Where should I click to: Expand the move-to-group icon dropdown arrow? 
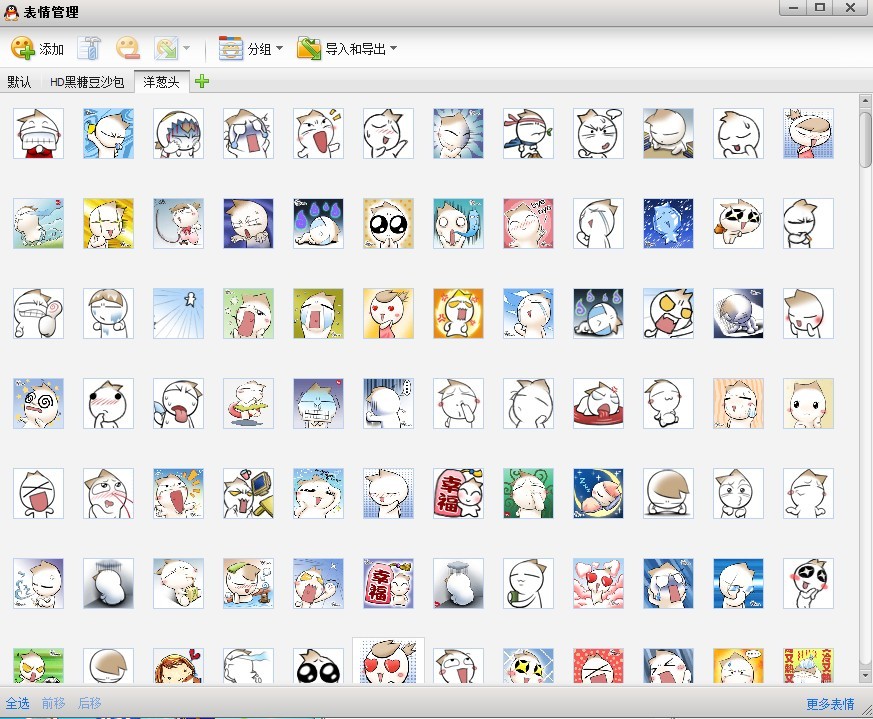click(x=186, y=48)
